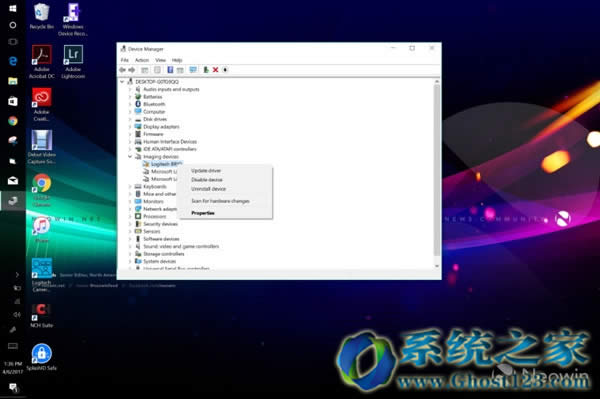Screen dimensions: 600x399
Task: Click the Device Manager vertical scrollbar thumb
Action: pyautogui.click(x=437, y=170)
